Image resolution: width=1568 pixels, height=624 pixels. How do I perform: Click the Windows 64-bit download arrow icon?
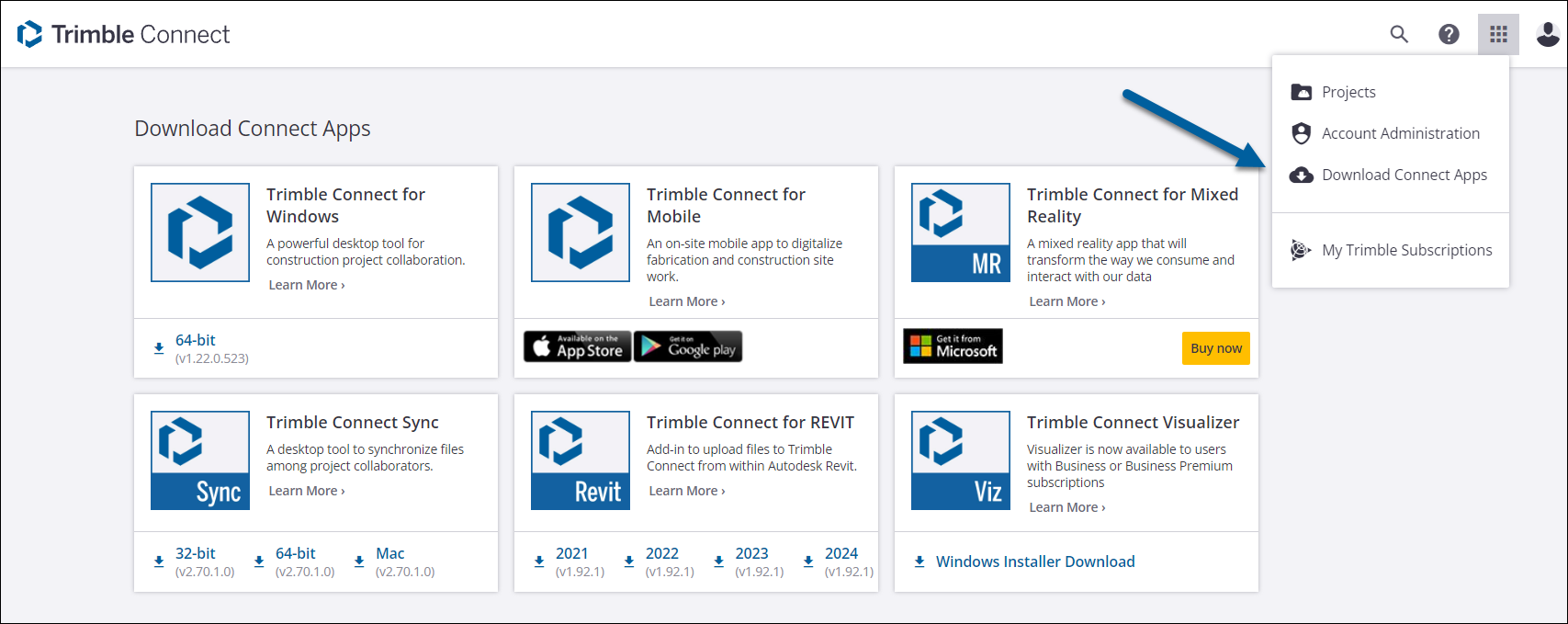click(x=159, y=348)
